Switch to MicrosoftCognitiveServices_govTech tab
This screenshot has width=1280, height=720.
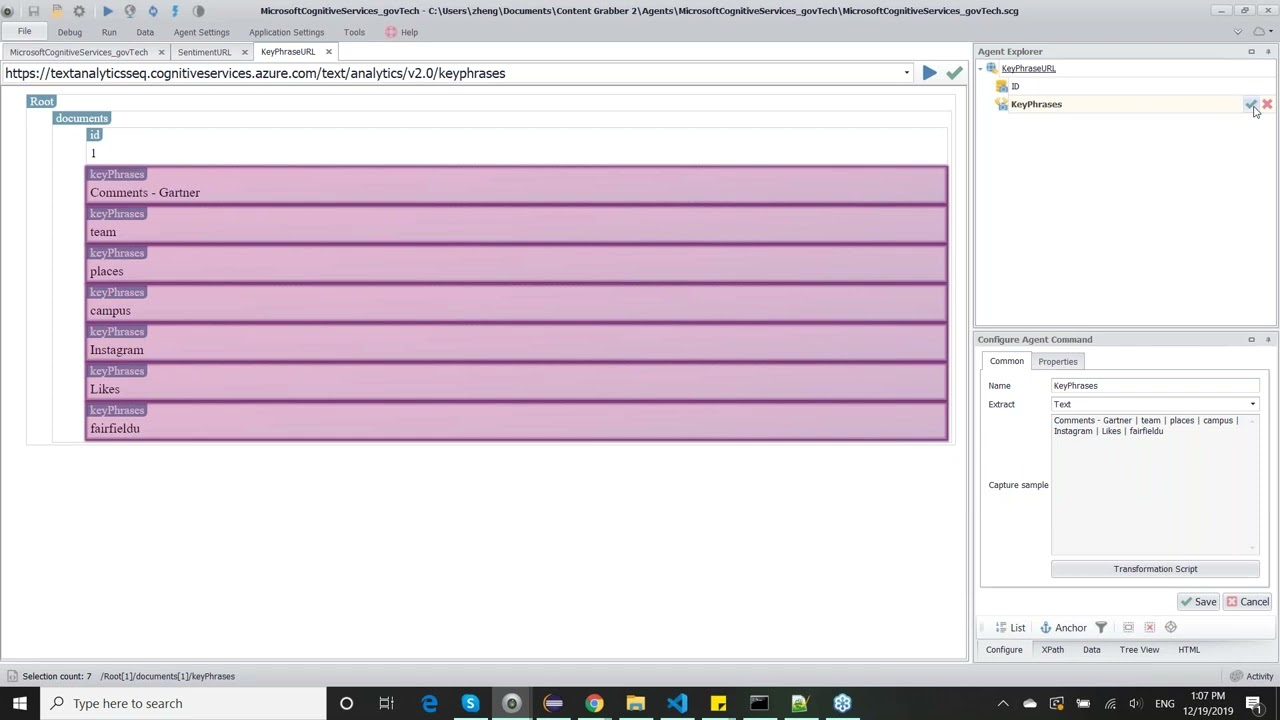tap(79, 52)
